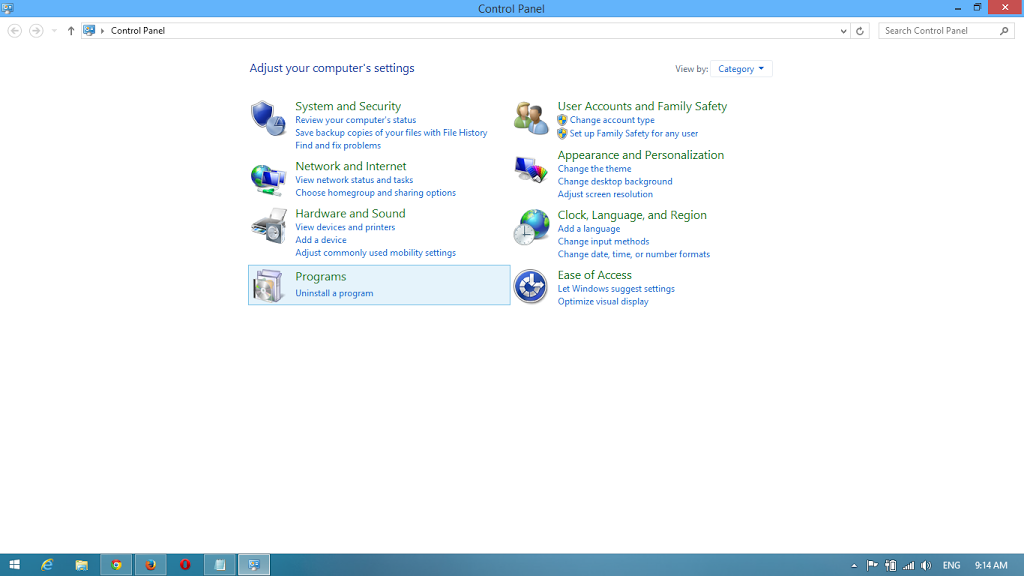
Task: Click the Network and Internet globe icon
Action: [x=268, y=178]
